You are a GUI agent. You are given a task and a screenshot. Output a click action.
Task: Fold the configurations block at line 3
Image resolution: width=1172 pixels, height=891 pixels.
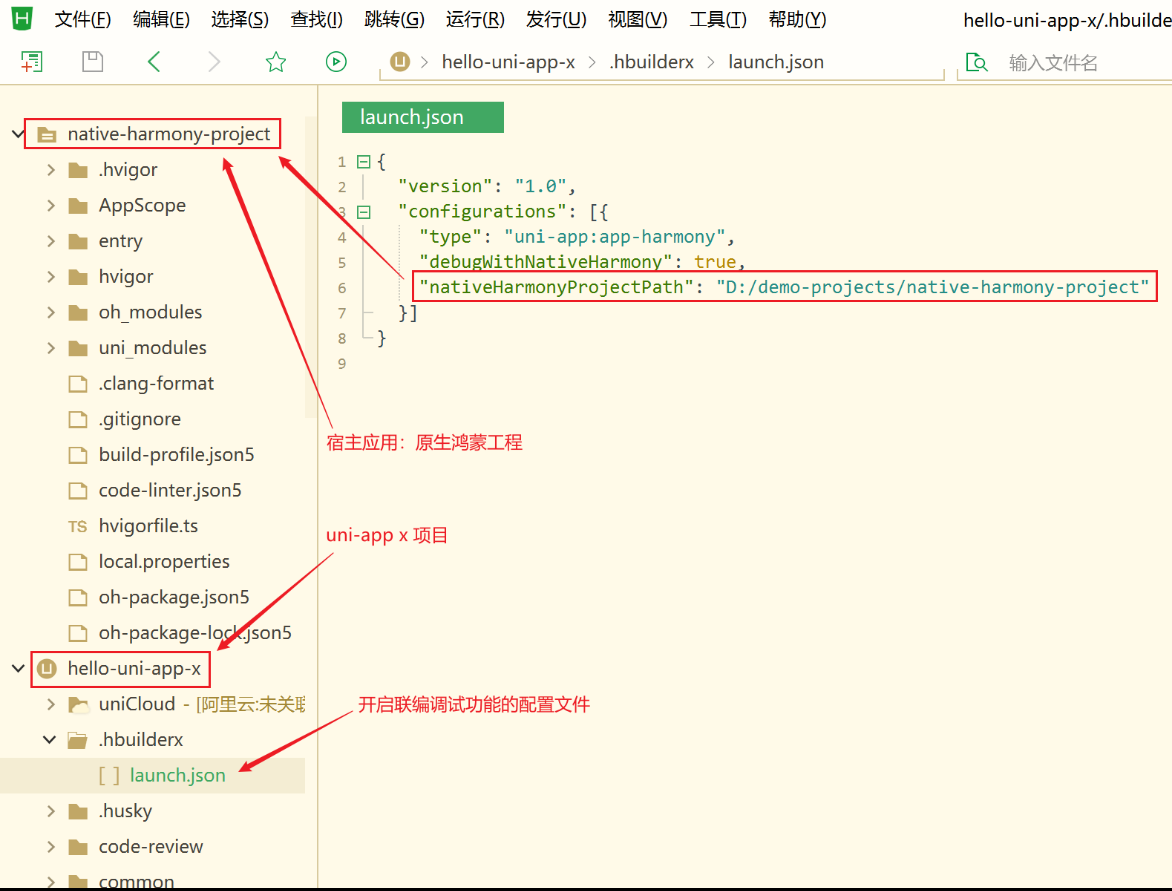(364, 212)
